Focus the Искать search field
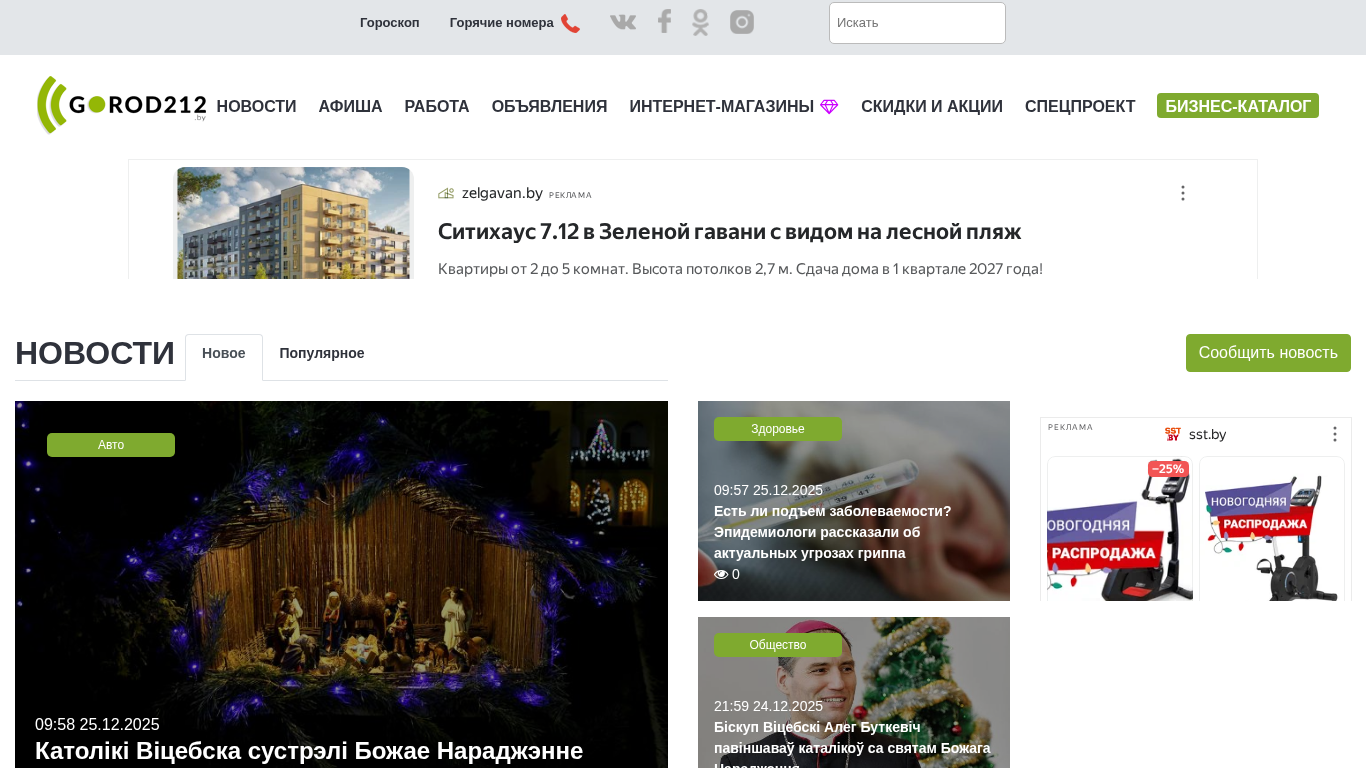 917,23
